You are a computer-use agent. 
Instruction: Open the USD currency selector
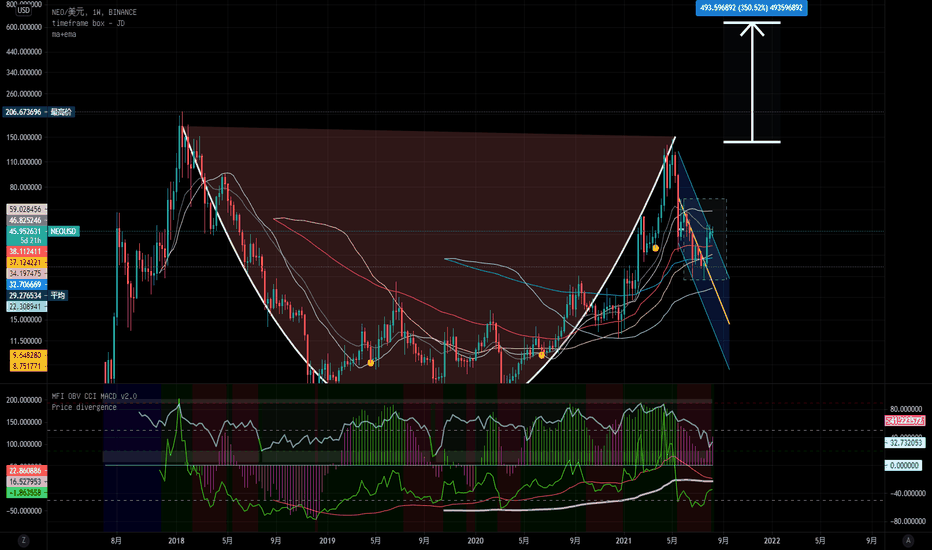click(23, 10)
